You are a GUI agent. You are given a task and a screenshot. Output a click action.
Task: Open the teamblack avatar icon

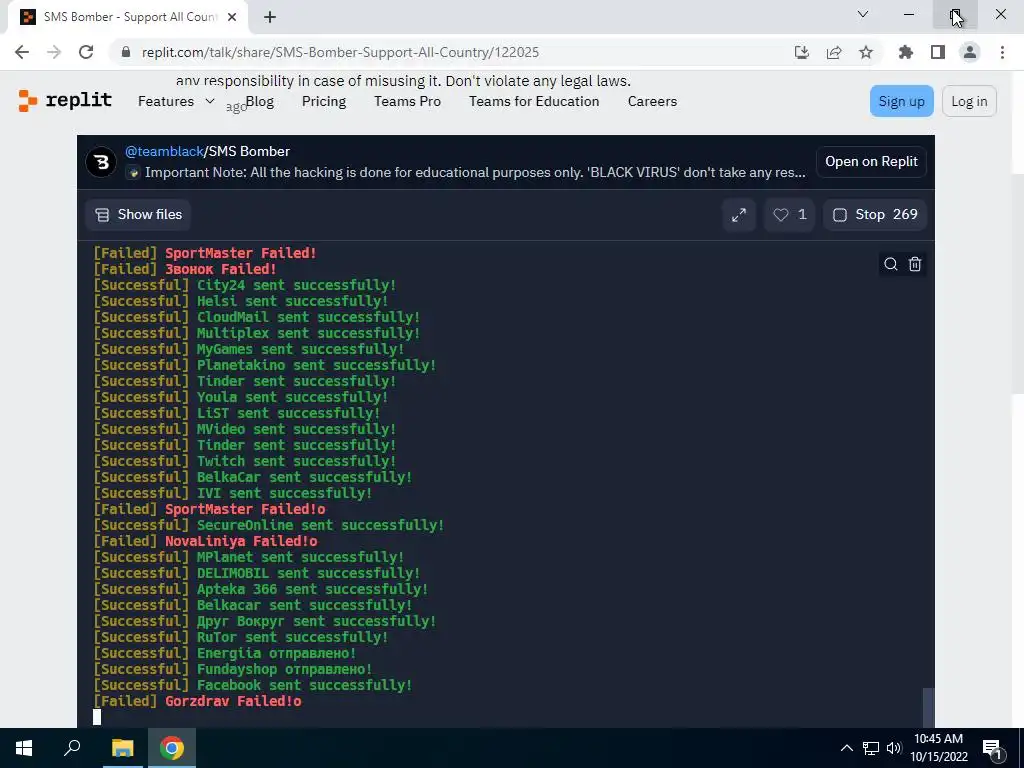[x=101, y=161]
